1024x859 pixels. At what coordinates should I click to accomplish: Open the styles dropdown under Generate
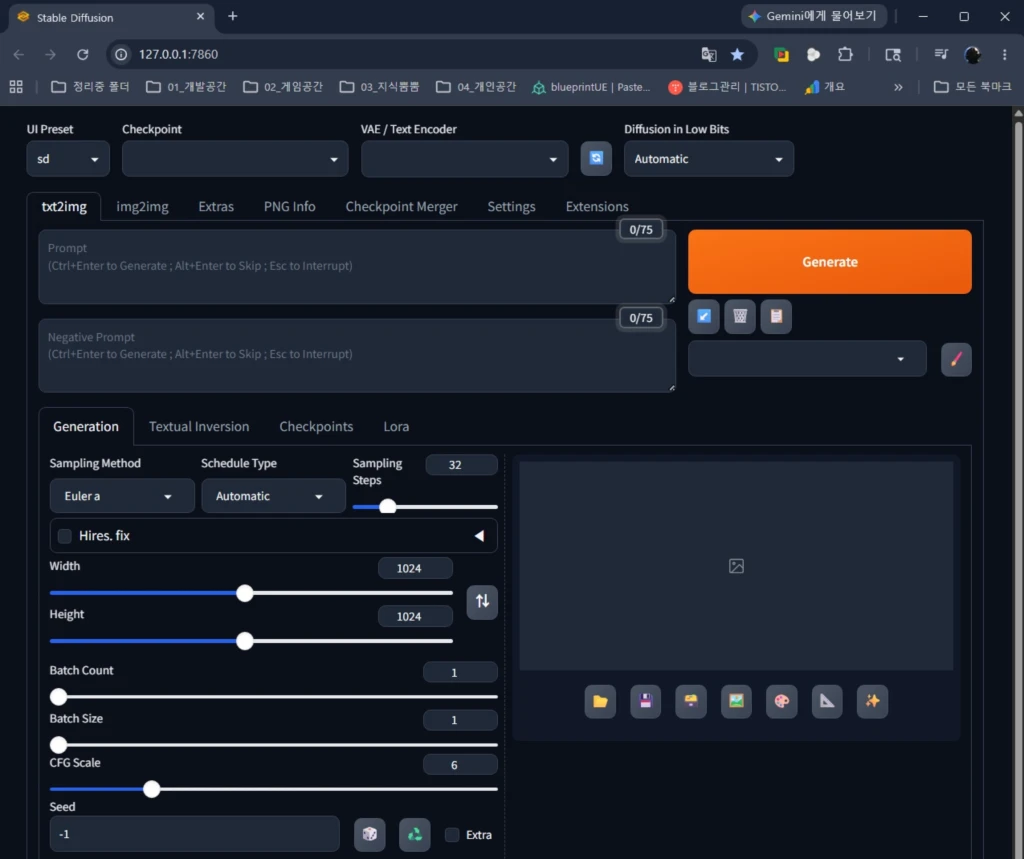[x=807, y=359]
